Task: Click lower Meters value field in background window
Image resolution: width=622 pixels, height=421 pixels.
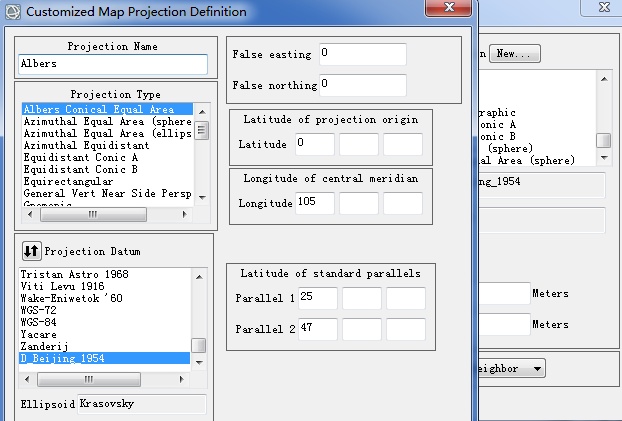Action: click(x=505, y=324)
